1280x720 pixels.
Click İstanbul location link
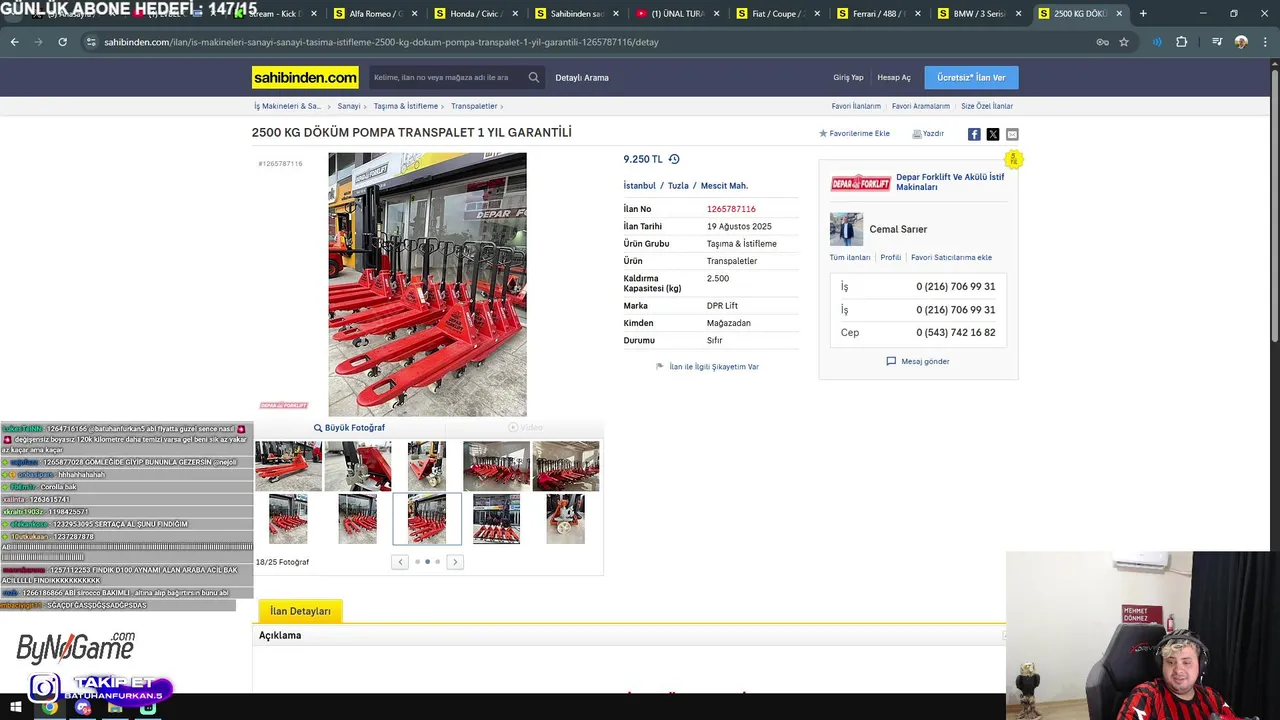click(640, 185)
